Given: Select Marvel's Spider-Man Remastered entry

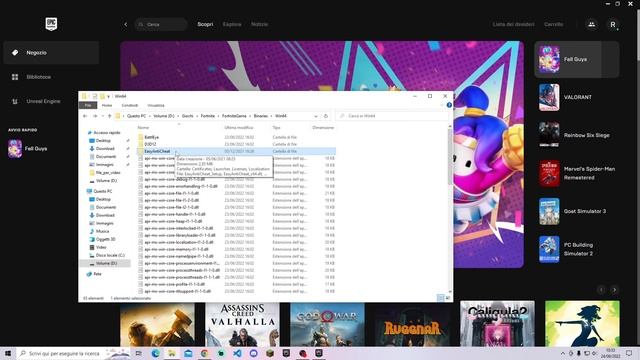Looking at the screenshot, I should coord(577,173).
